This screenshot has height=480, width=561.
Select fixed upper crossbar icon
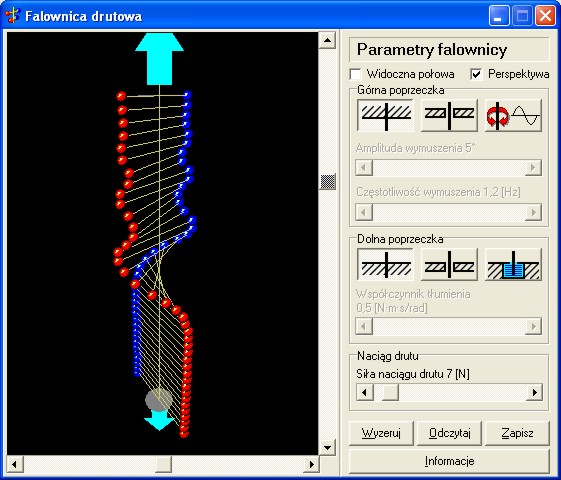point(385,115)
